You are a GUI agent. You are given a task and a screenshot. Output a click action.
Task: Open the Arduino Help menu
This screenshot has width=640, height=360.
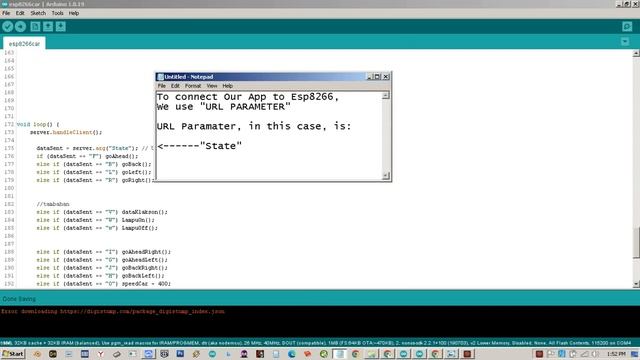point(73,13)
